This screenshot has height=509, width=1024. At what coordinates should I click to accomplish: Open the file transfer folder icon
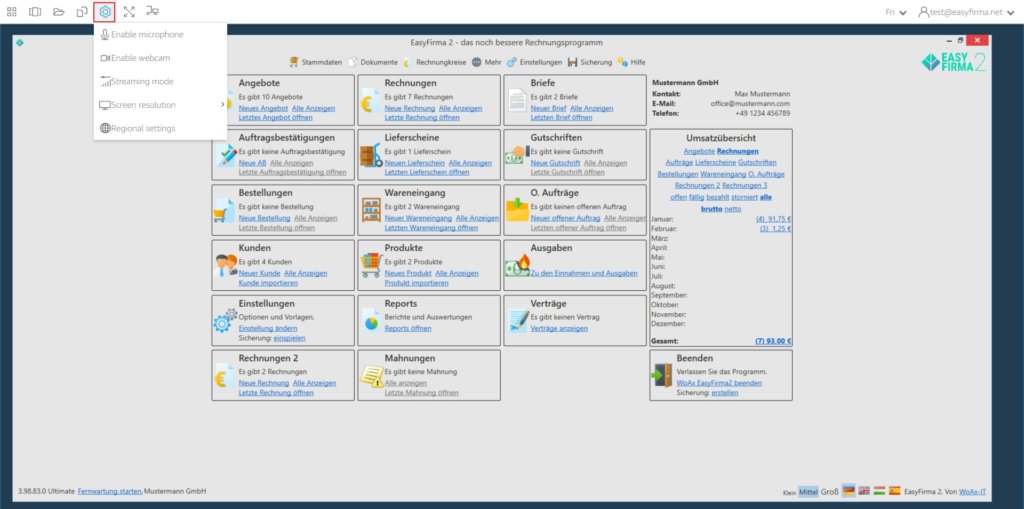point(59,12)
